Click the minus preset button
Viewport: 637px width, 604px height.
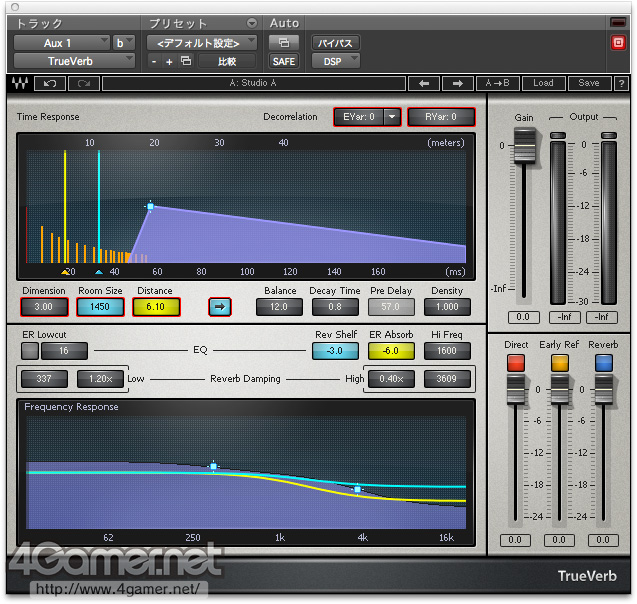click(154, 62)
